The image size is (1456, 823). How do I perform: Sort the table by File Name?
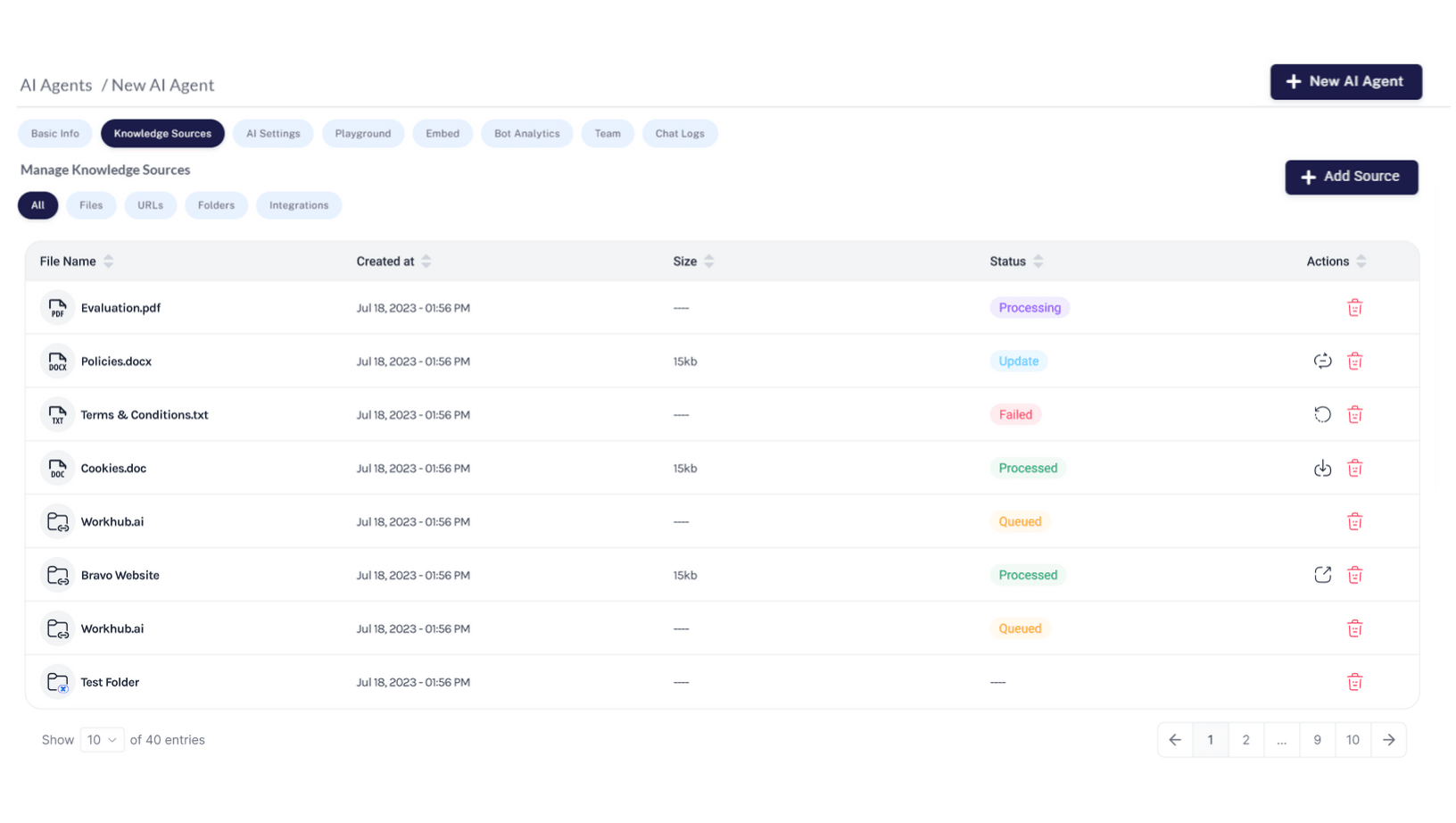pyautogui.click(x=109, y=261)
